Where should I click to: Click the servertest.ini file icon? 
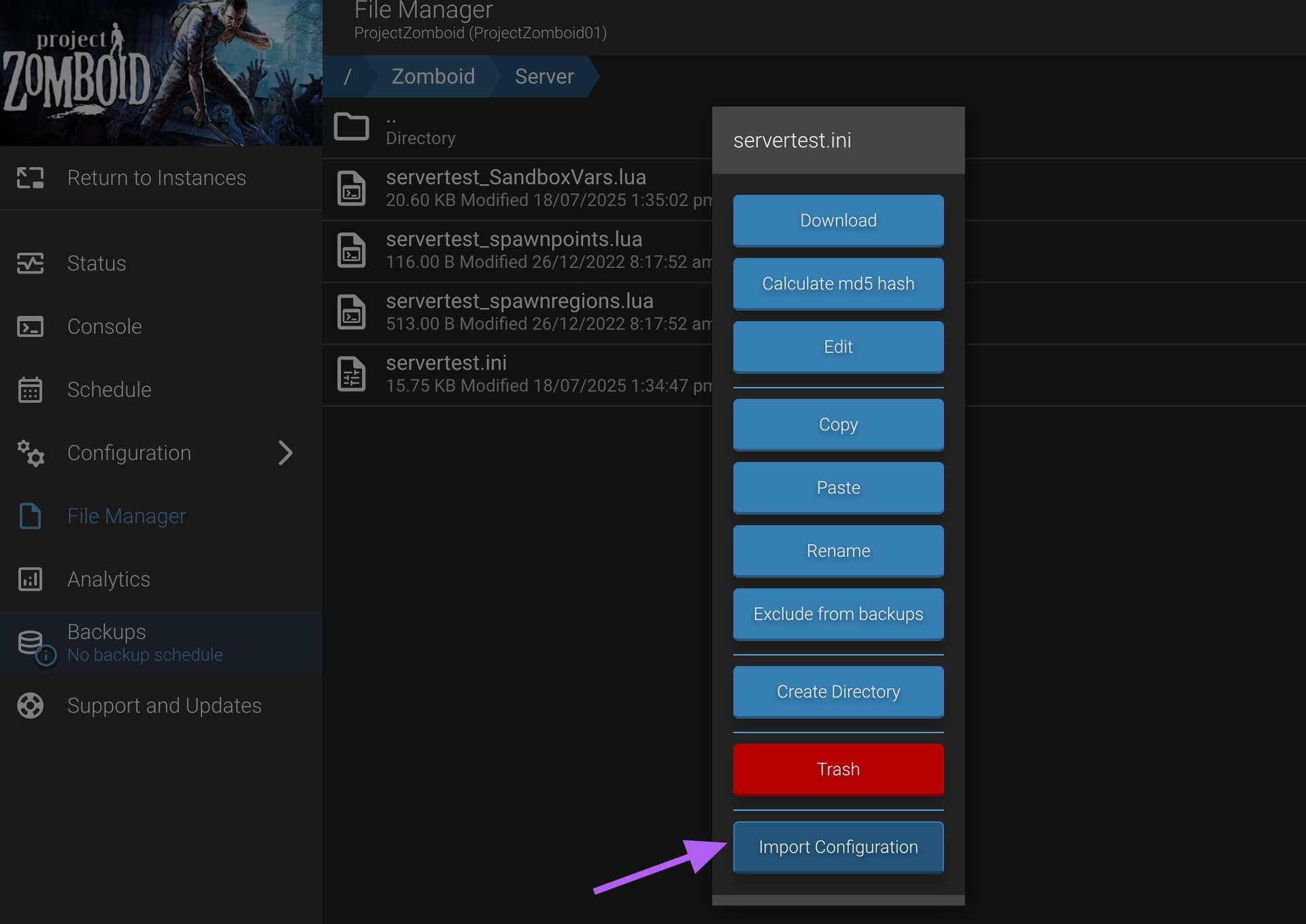(x=352, y=375)
